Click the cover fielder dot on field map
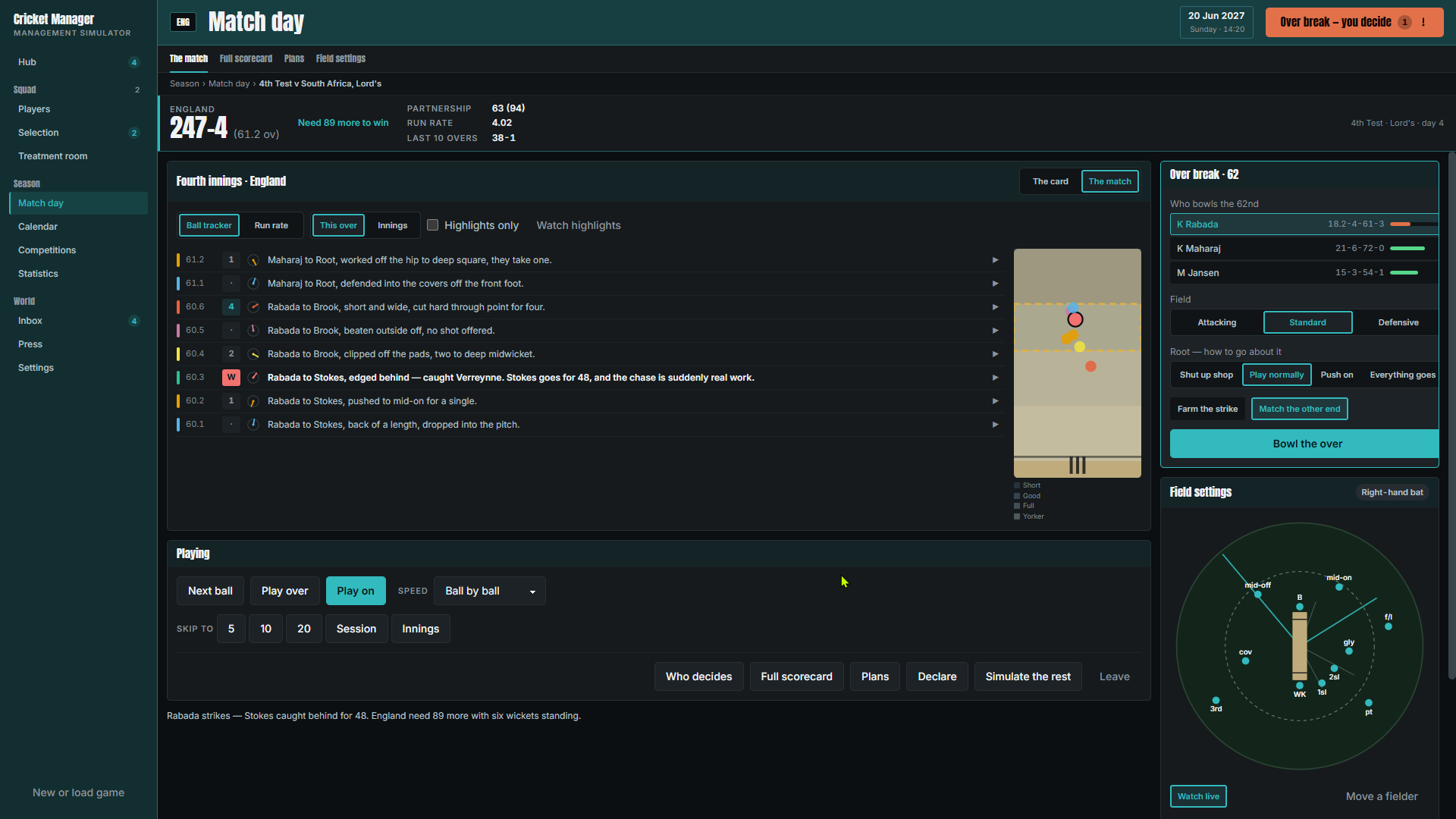Viewport: 1456px width, 819px height. [x=1245, y=661]
